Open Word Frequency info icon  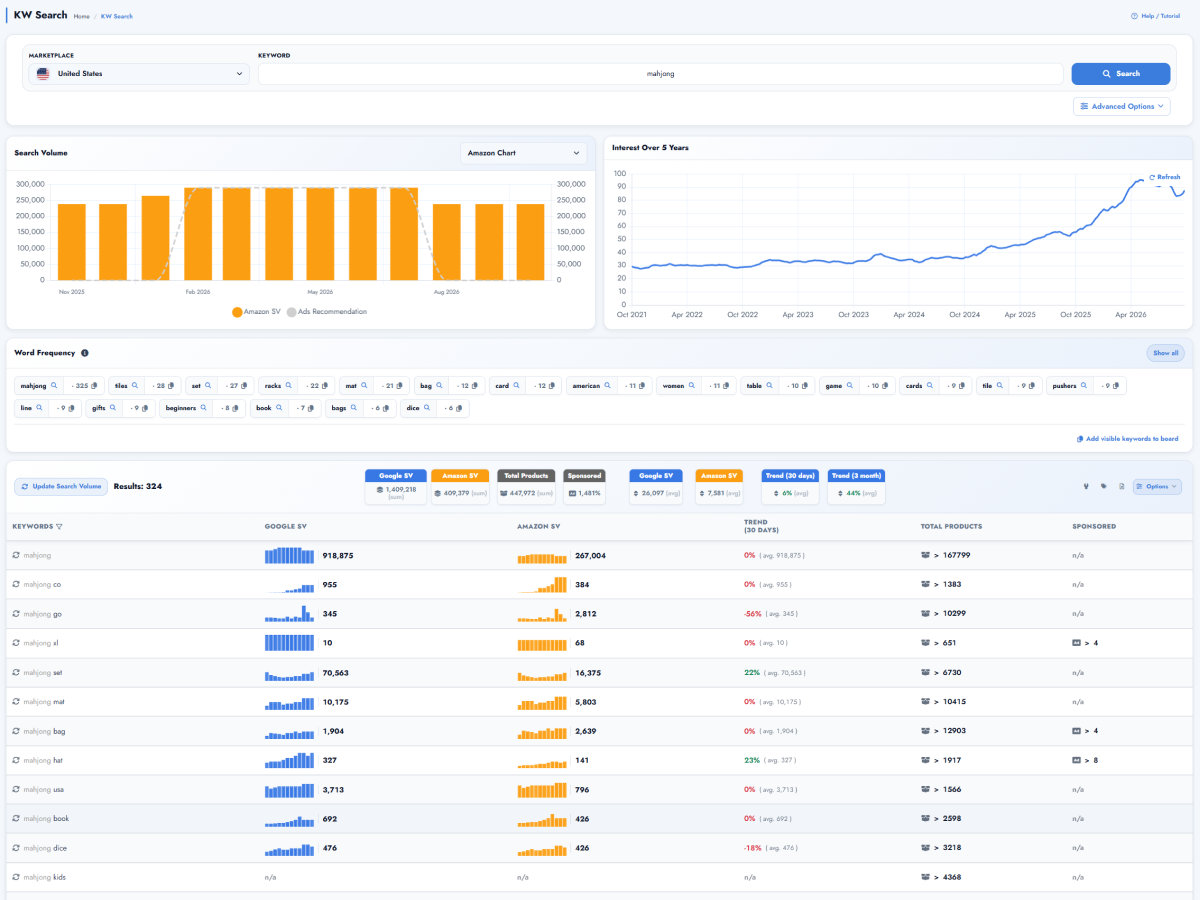pos(85,353)
